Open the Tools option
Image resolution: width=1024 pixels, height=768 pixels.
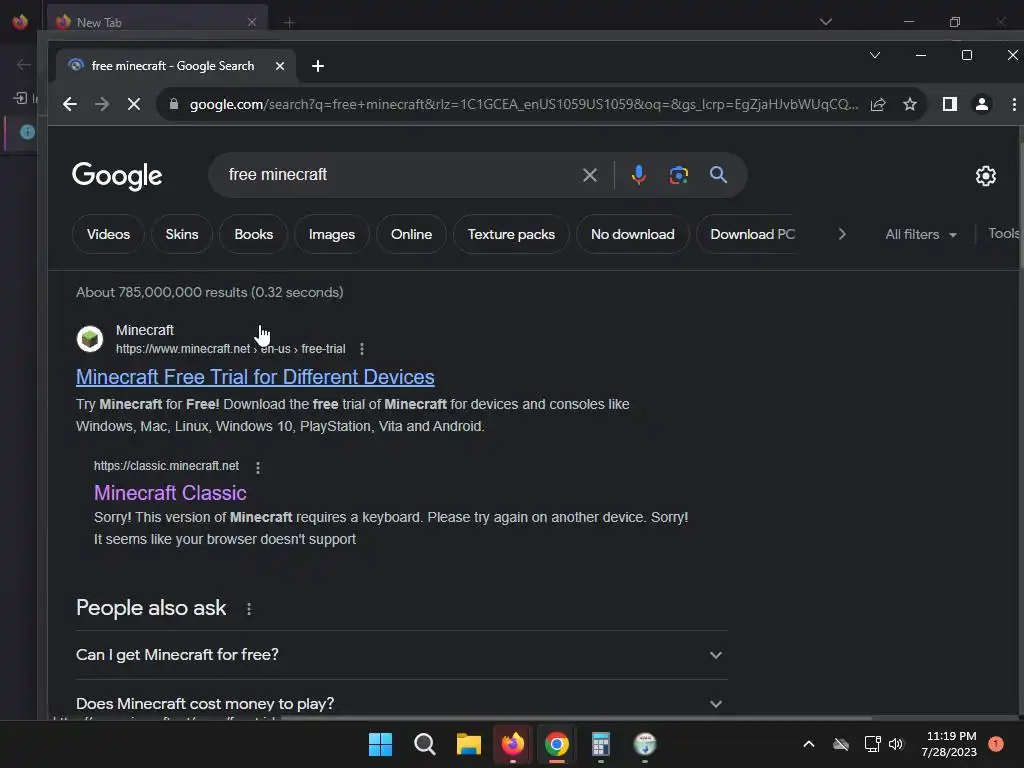point(1004,234)
